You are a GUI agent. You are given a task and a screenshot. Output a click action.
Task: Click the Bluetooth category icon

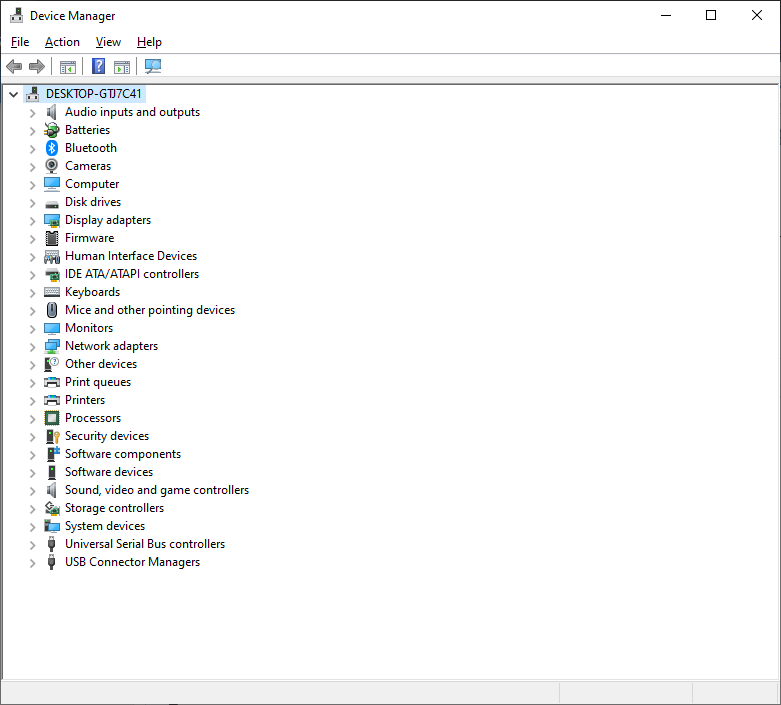click(52, 148)
